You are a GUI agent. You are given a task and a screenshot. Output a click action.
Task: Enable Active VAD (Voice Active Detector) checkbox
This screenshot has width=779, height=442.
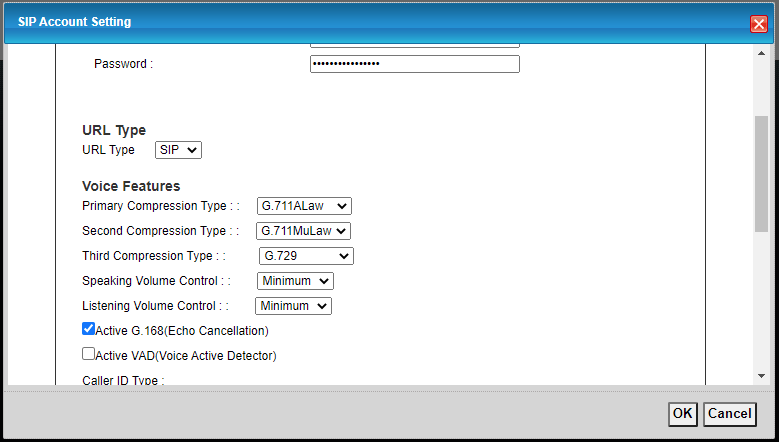pos(89,354)
